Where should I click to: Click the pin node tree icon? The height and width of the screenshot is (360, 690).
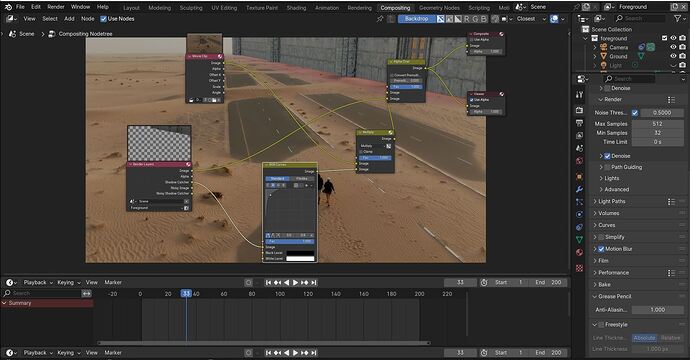tap(380, 19)
